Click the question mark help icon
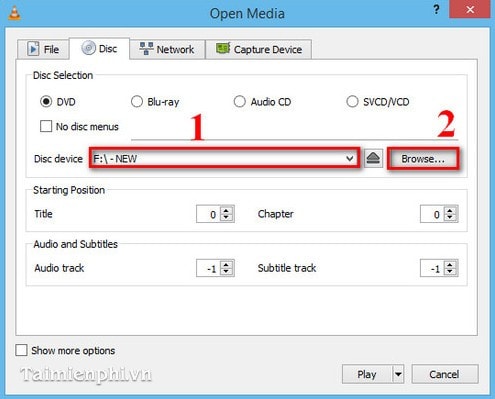The image size is (495, 399). 436,10
